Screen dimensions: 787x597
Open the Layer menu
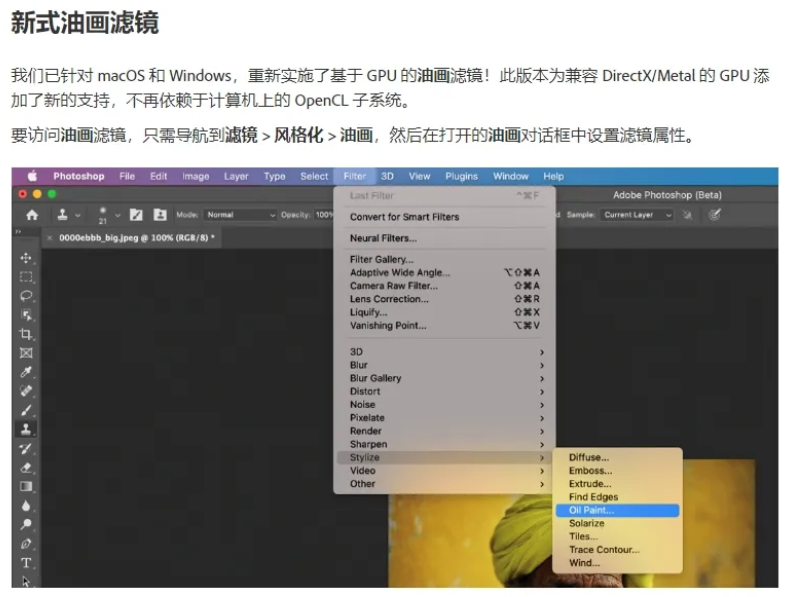pos(236,176)
